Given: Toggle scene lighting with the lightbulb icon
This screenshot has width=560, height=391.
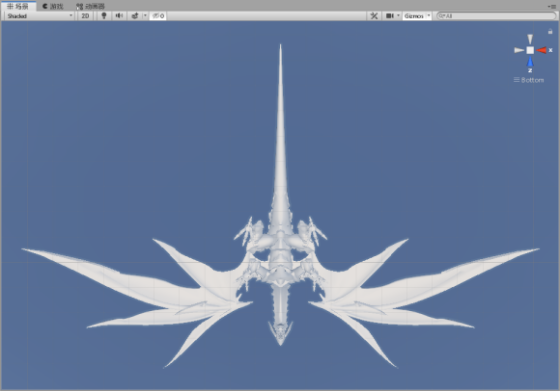Looking at the screenshot, I should click(104, 16).
